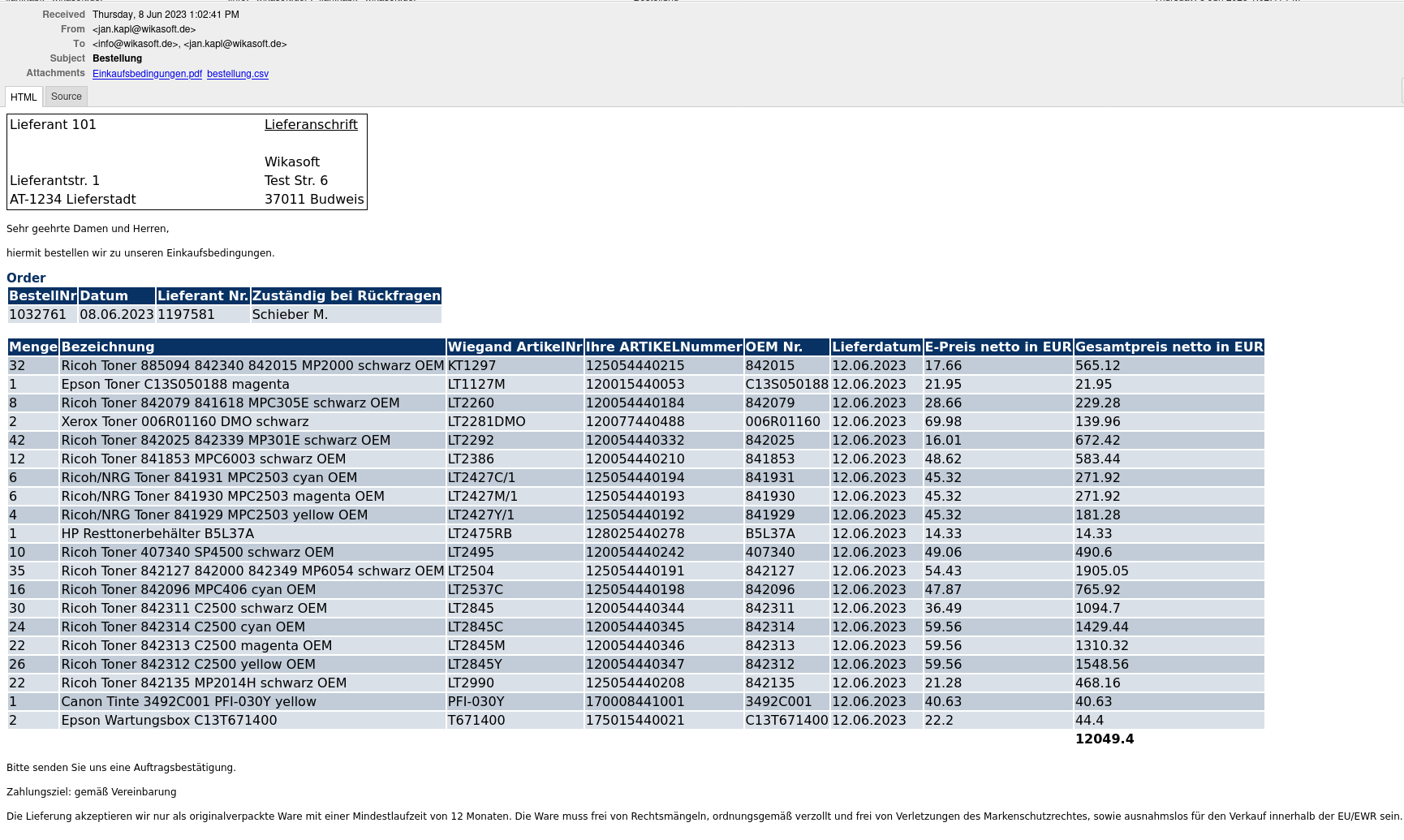Screen dimensions: 1404x840
Task: Switch to the Source tab
Action: [66, 97]
